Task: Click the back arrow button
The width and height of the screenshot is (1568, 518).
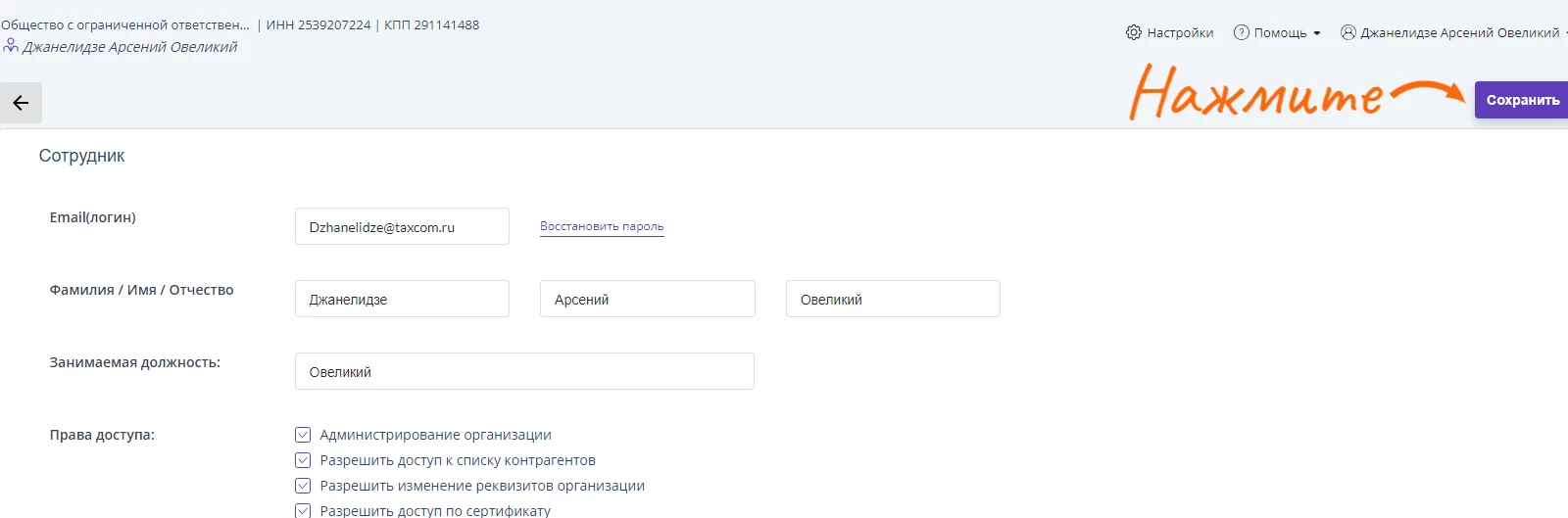Action: (x=21, y=103)
